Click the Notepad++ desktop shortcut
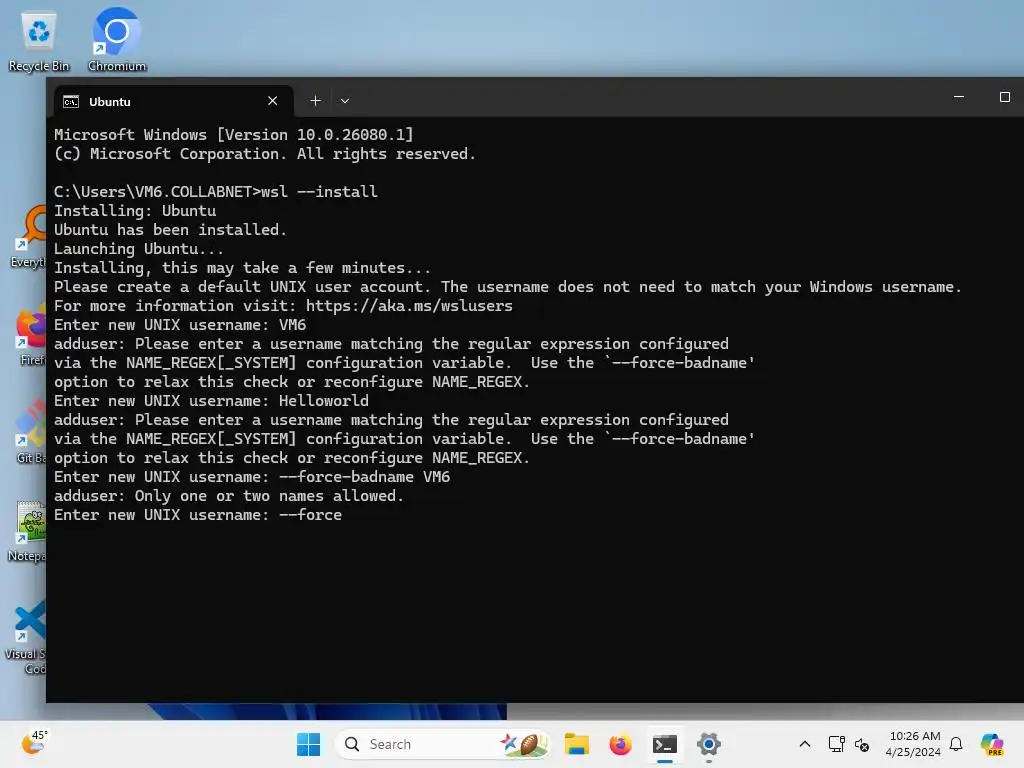The height and width of the screenshot is (768, 1024). click(x=27, y=530)
